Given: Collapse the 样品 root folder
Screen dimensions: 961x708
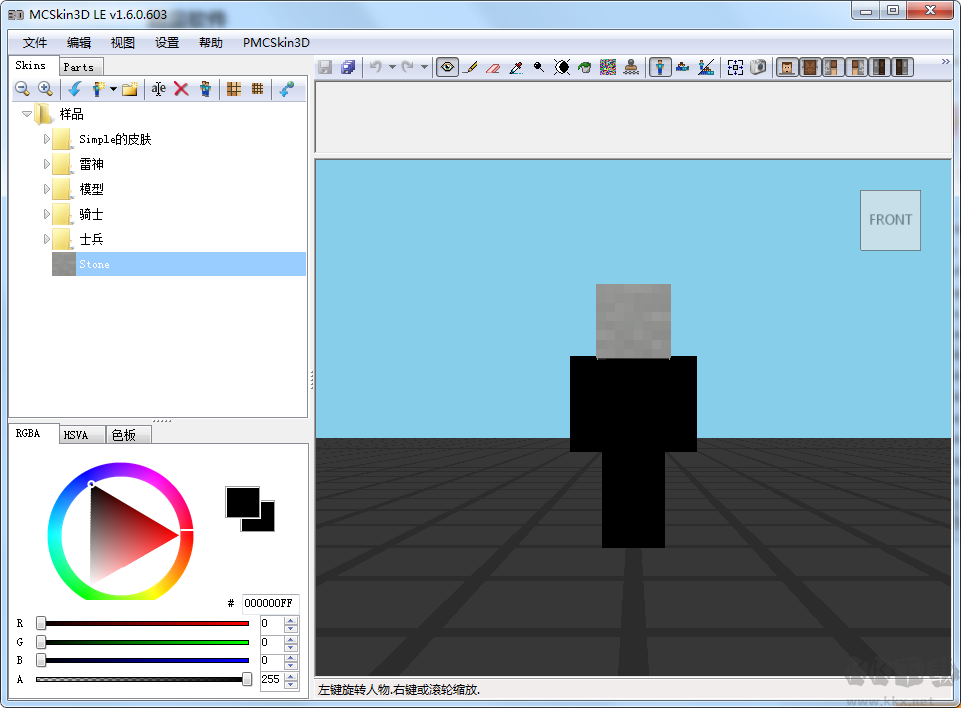Looking at the screenshot, I should point(27,114).
